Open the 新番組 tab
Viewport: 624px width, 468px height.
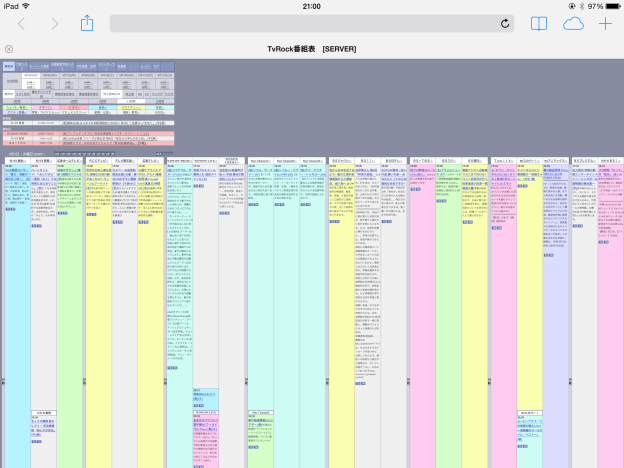122,66
